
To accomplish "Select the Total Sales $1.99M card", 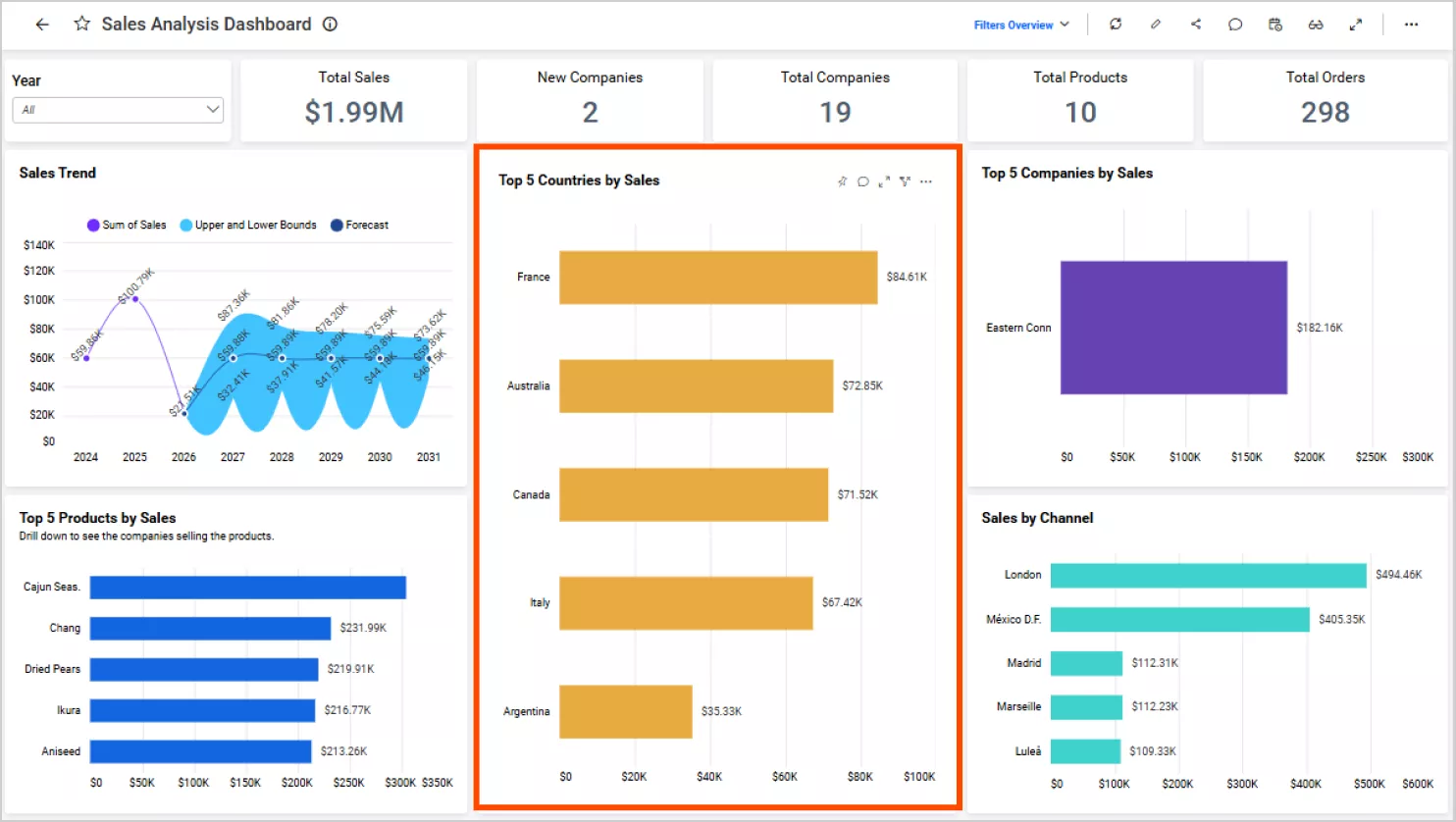I will pyautogui.click(x=354, y=101).
